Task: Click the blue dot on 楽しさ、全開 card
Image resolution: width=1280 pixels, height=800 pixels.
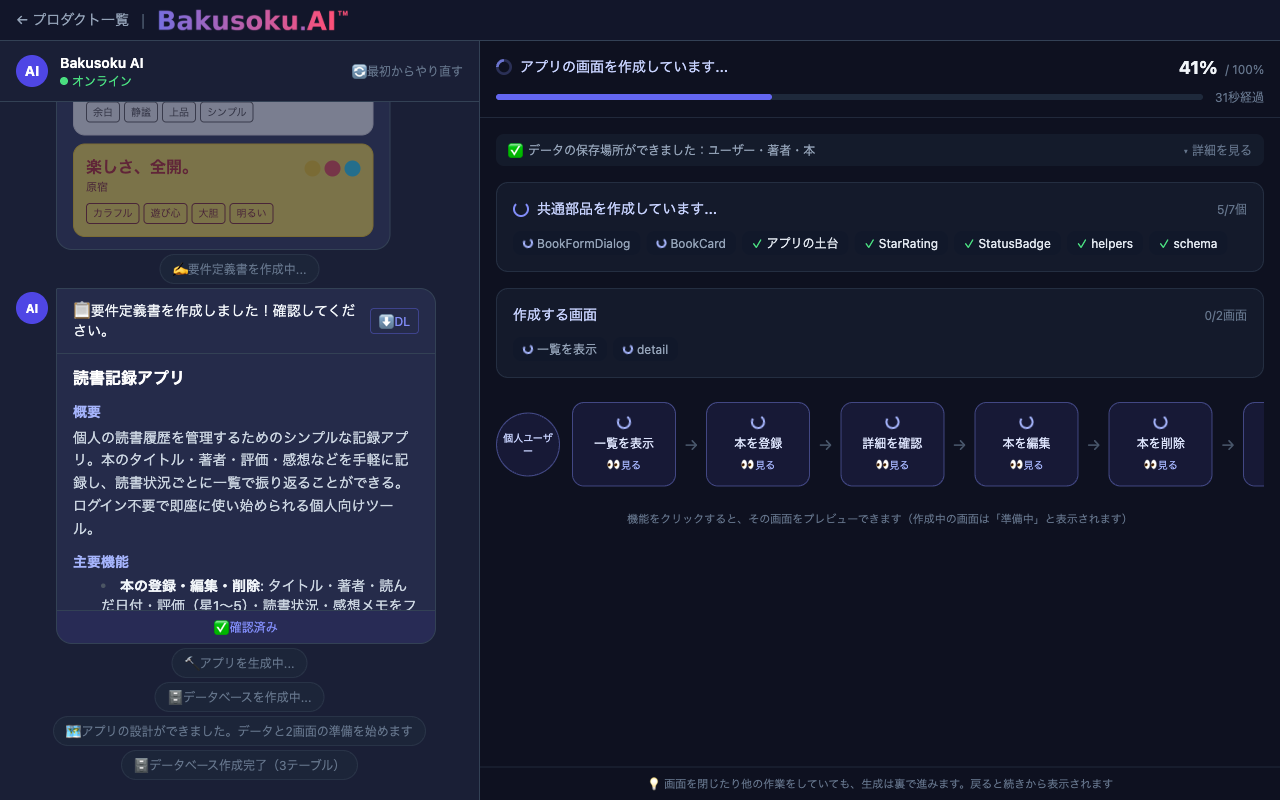Action: [x=352, y=168]
